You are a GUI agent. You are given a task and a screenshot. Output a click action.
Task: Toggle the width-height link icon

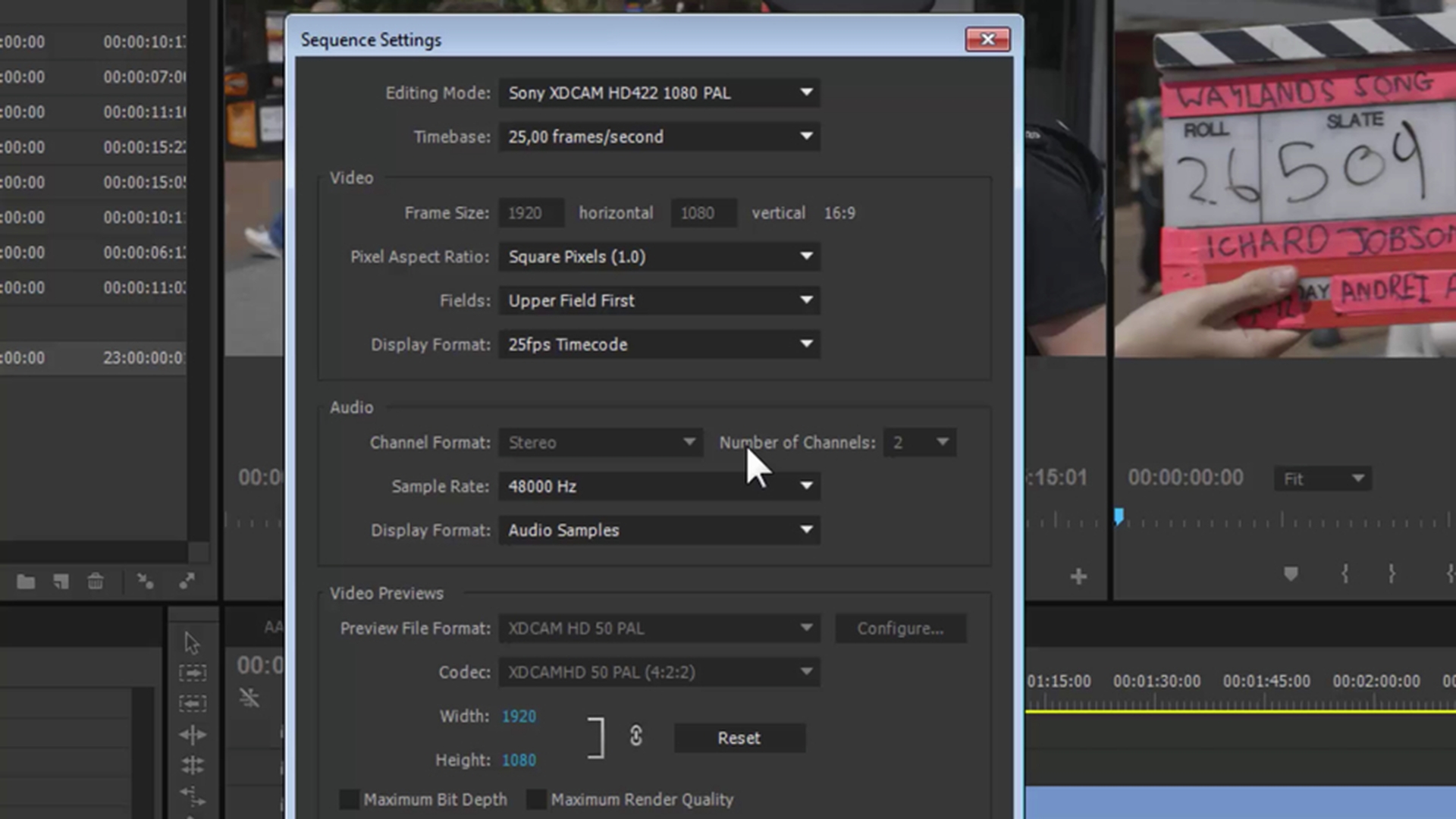pos(635,736)
